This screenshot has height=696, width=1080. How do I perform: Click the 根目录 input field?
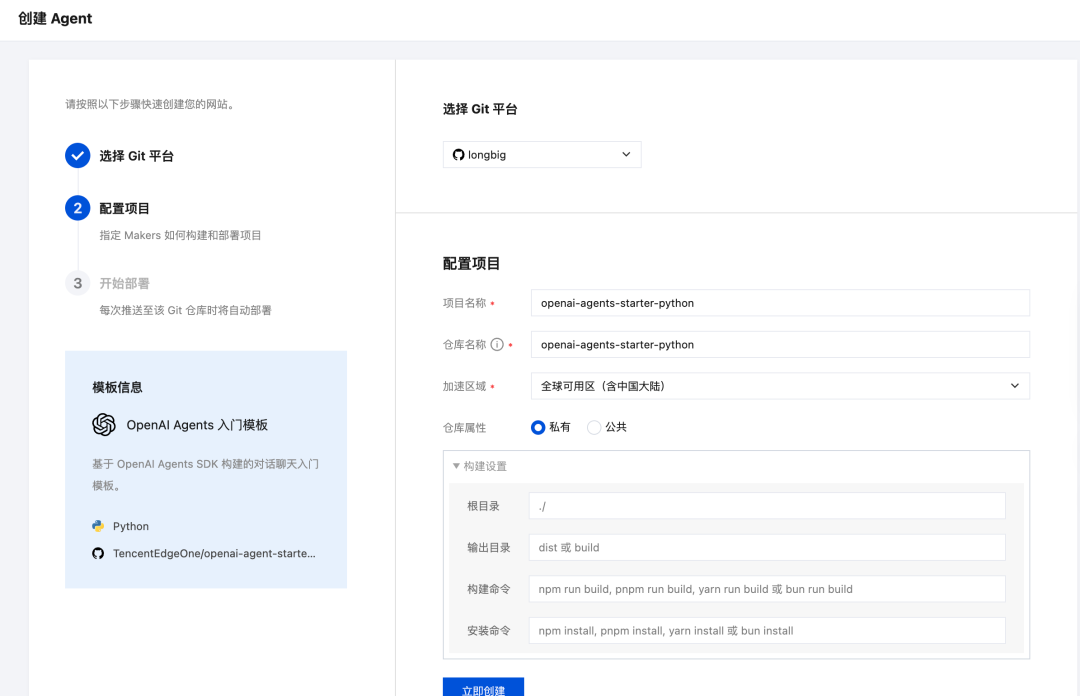[x=767, y=506]
